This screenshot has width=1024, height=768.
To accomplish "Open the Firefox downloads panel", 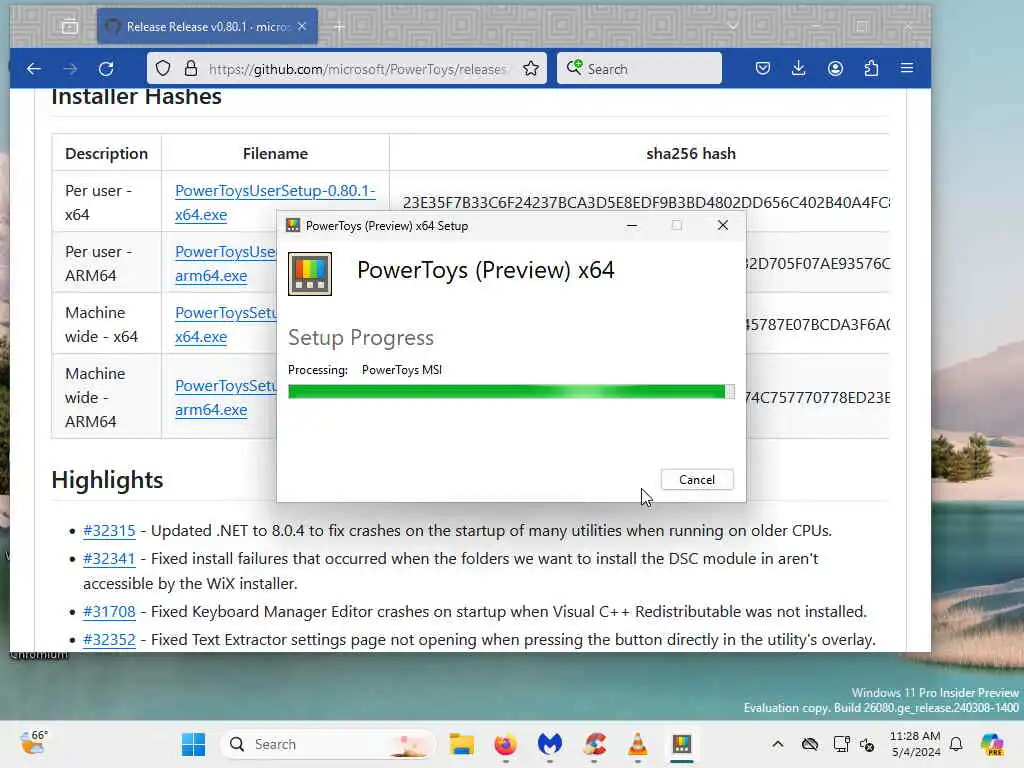I will (x=799, y=68).
